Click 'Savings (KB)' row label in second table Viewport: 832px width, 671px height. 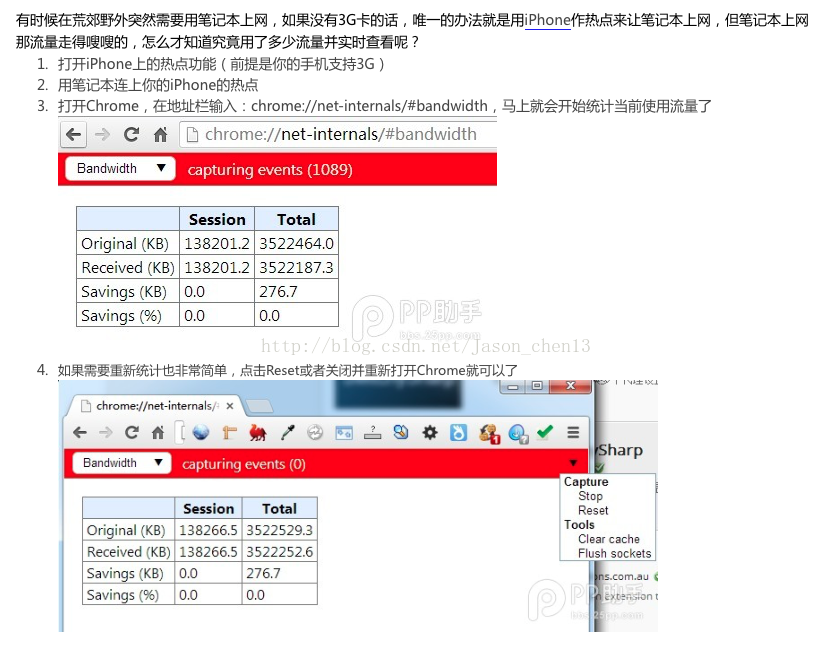tap(128, 573)
